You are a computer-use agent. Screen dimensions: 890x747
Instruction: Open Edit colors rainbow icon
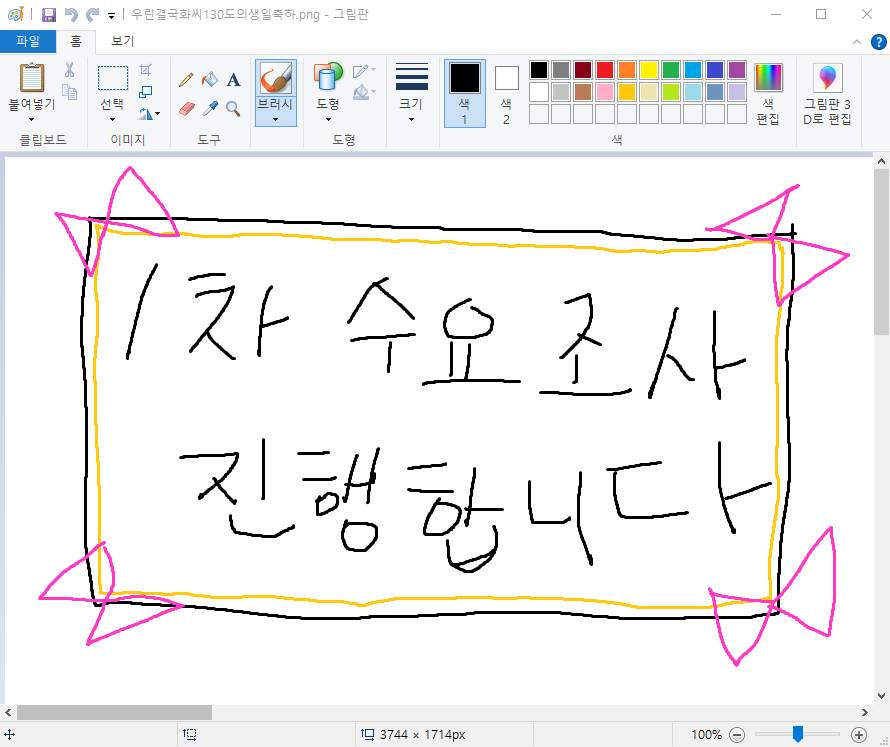tap(768, 77)
